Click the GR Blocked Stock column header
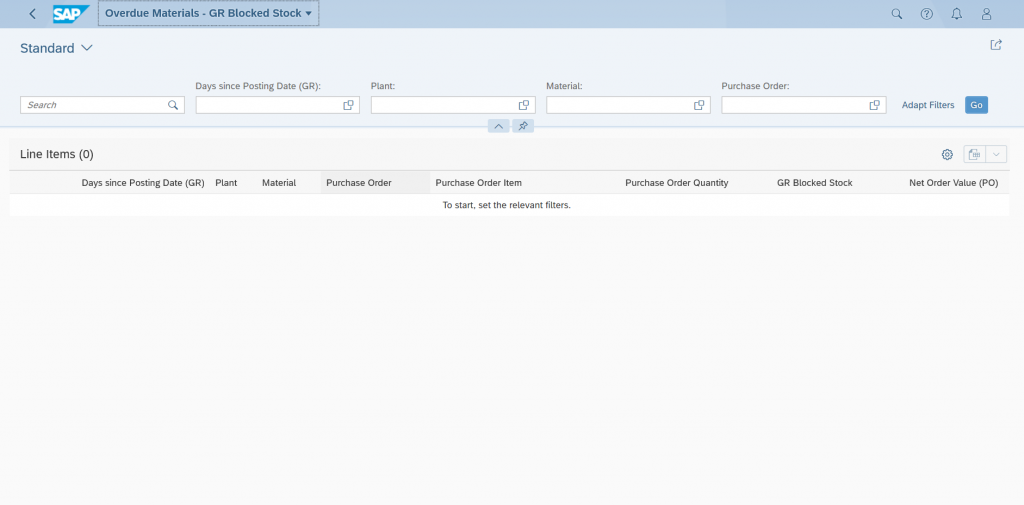This screenshot has height=505, width=1024. (x=814, y=183)
